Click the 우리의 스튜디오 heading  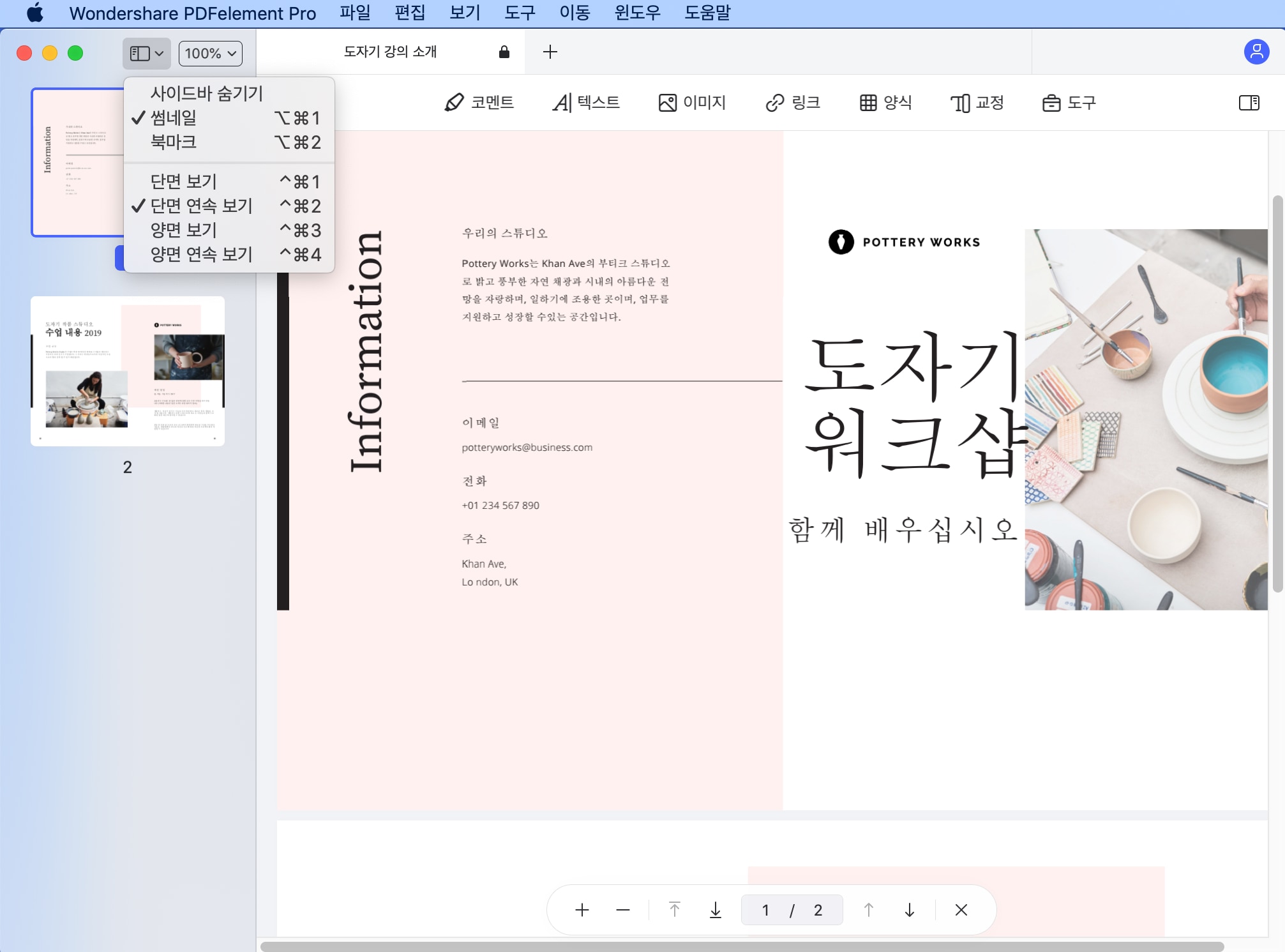(x=504, y=233)
